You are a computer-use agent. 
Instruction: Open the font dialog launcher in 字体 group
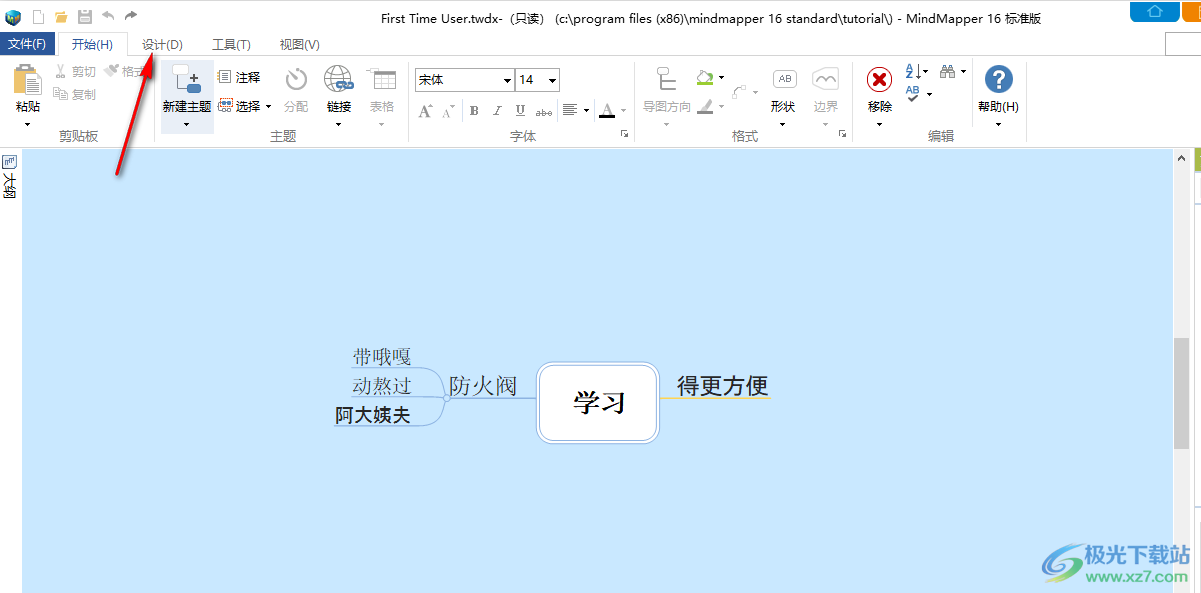pyautogui.click(x=625, y=134)
